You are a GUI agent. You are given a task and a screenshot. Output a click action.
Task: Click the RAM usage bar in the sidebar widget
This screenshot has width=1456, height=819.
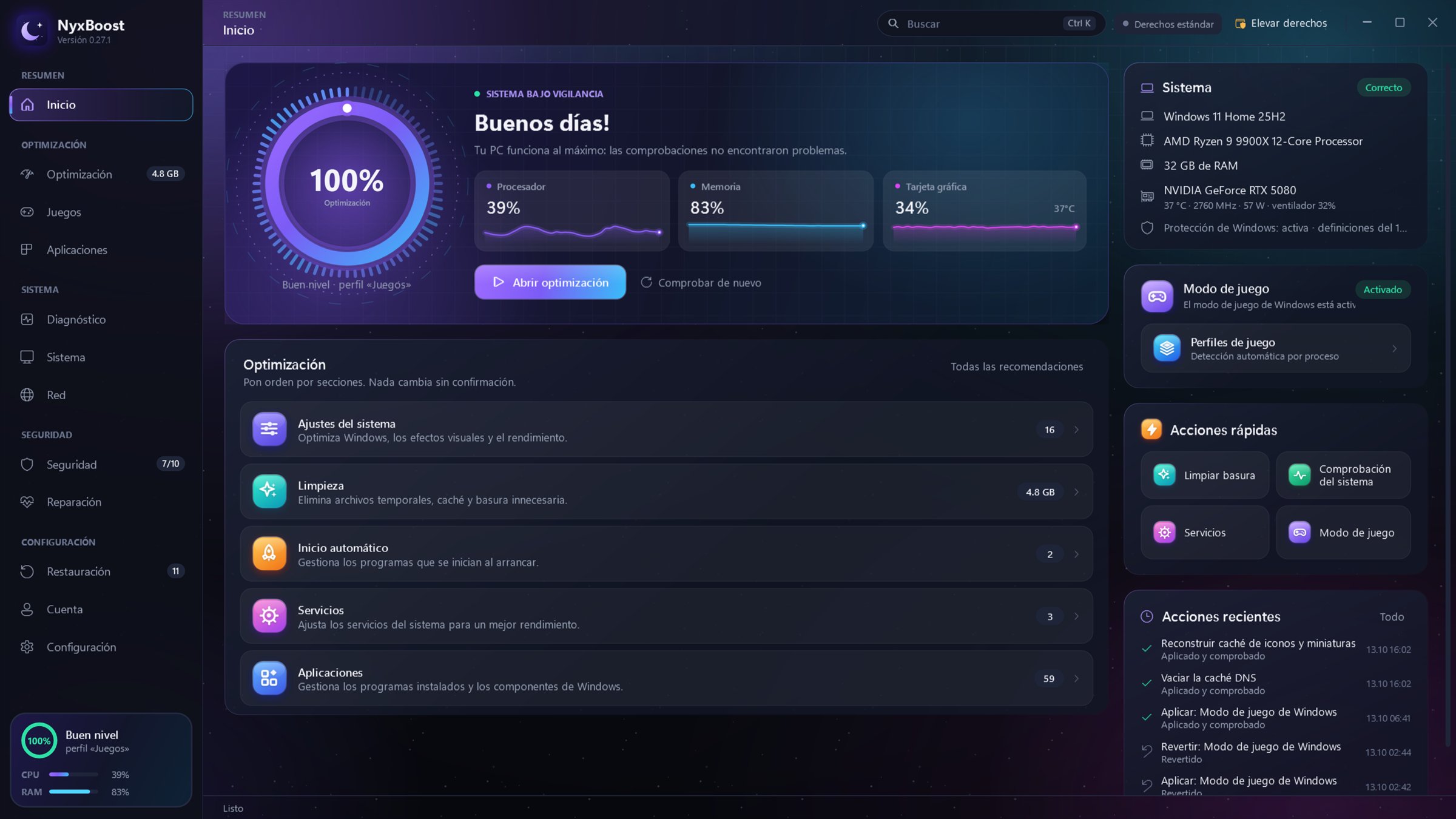[x=73, y=792]
